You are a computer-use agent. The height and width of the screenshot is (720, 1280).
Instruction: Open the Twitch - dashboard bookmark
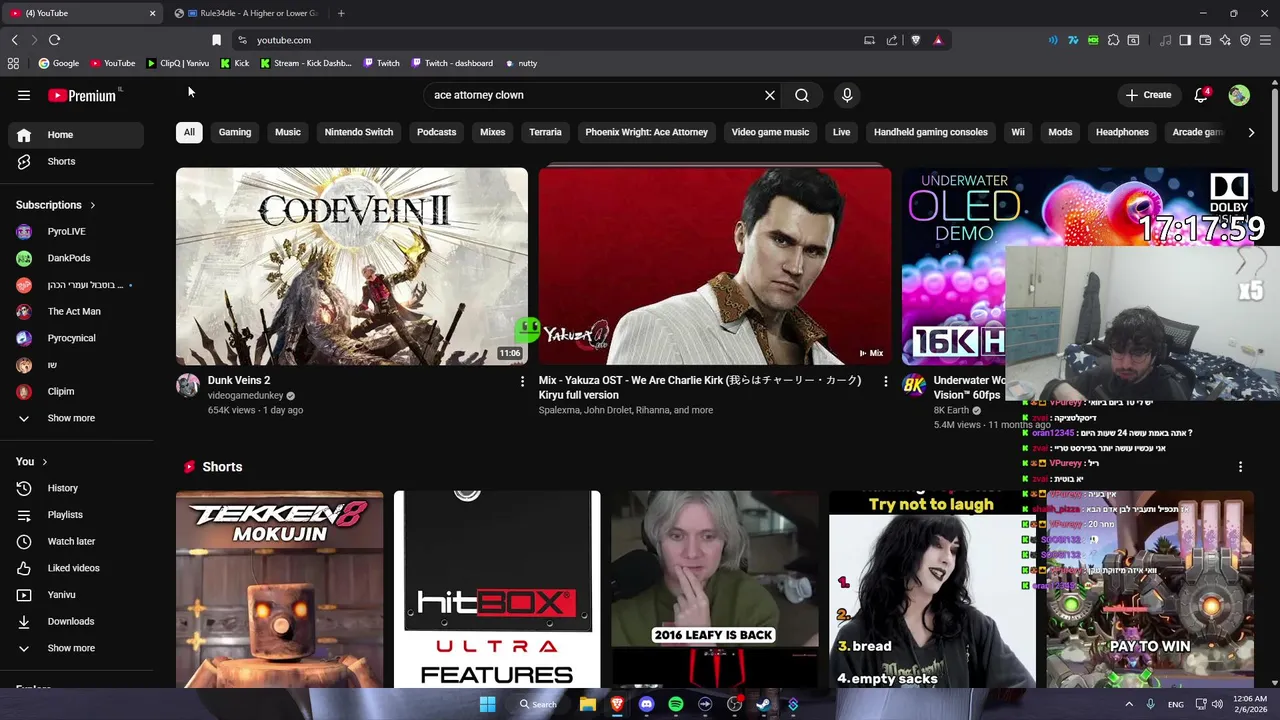coord(451,63)
